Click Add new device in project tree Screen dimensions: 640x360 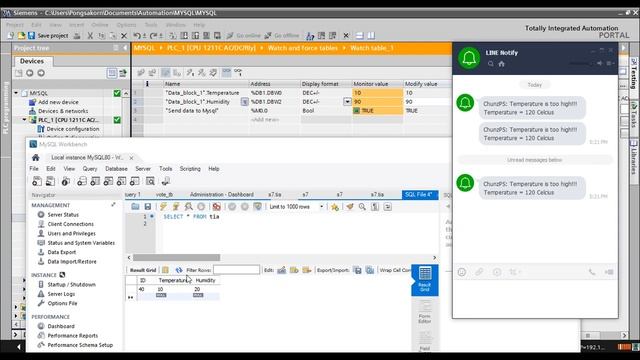[x=58, y=102]
